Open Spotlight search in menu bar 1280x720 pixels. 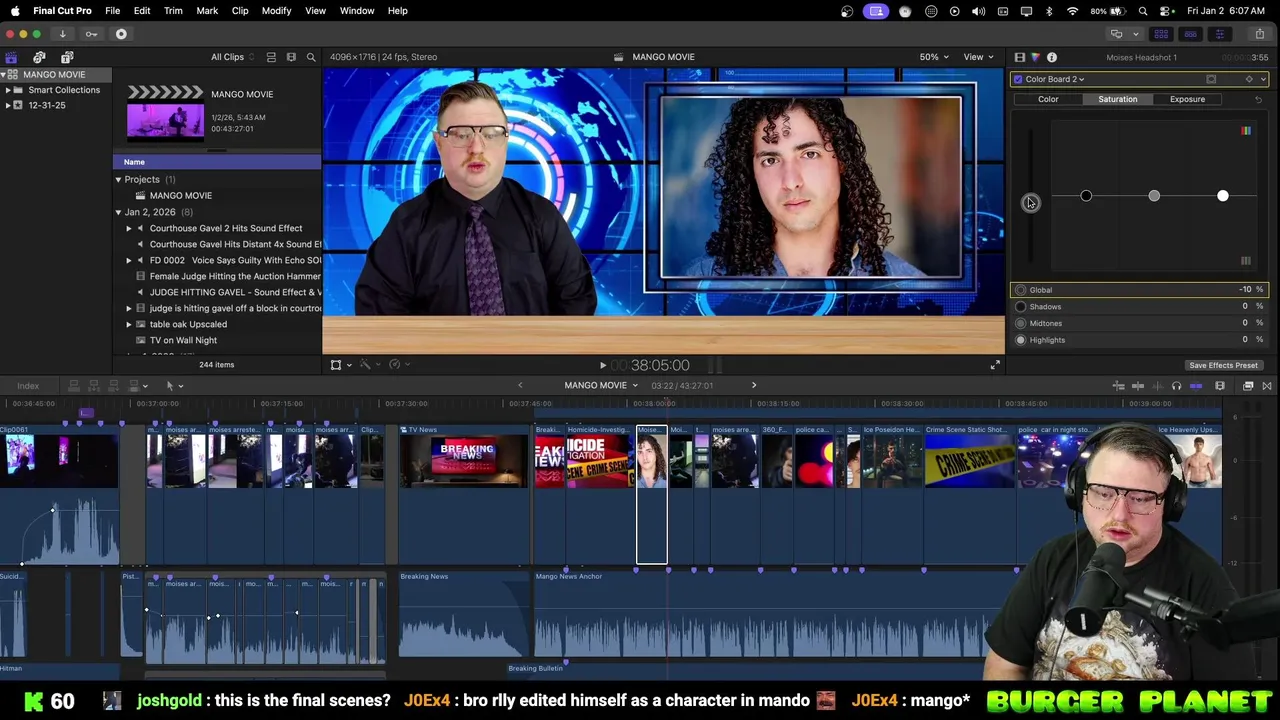(x=1143, y=11)
